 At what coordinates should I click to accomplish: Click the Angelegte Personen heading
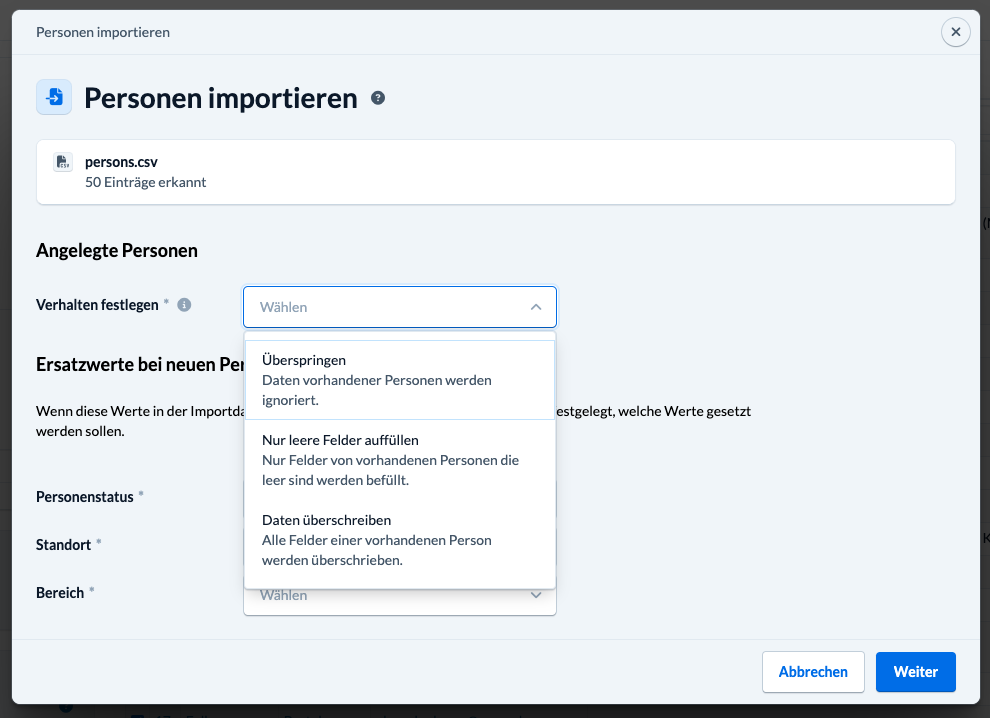coord(117,251)
